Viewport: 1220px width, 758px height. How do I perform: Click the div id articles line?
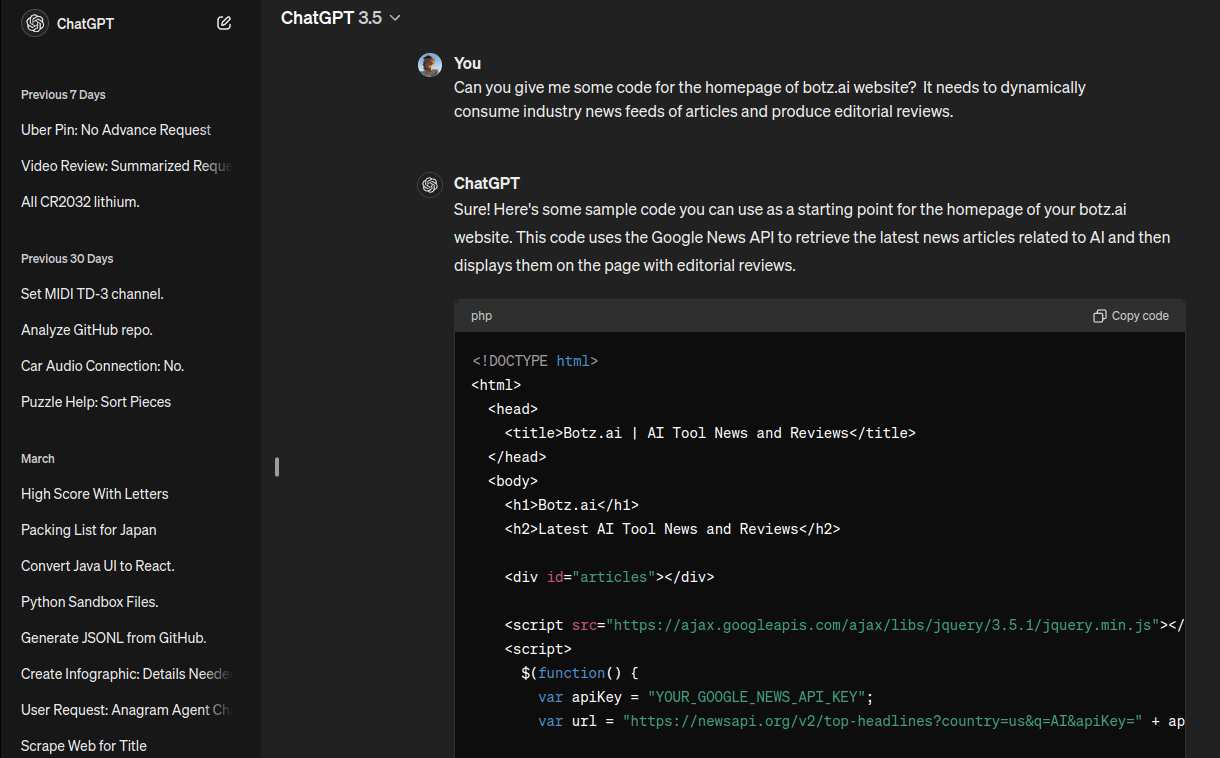(610, 577)
